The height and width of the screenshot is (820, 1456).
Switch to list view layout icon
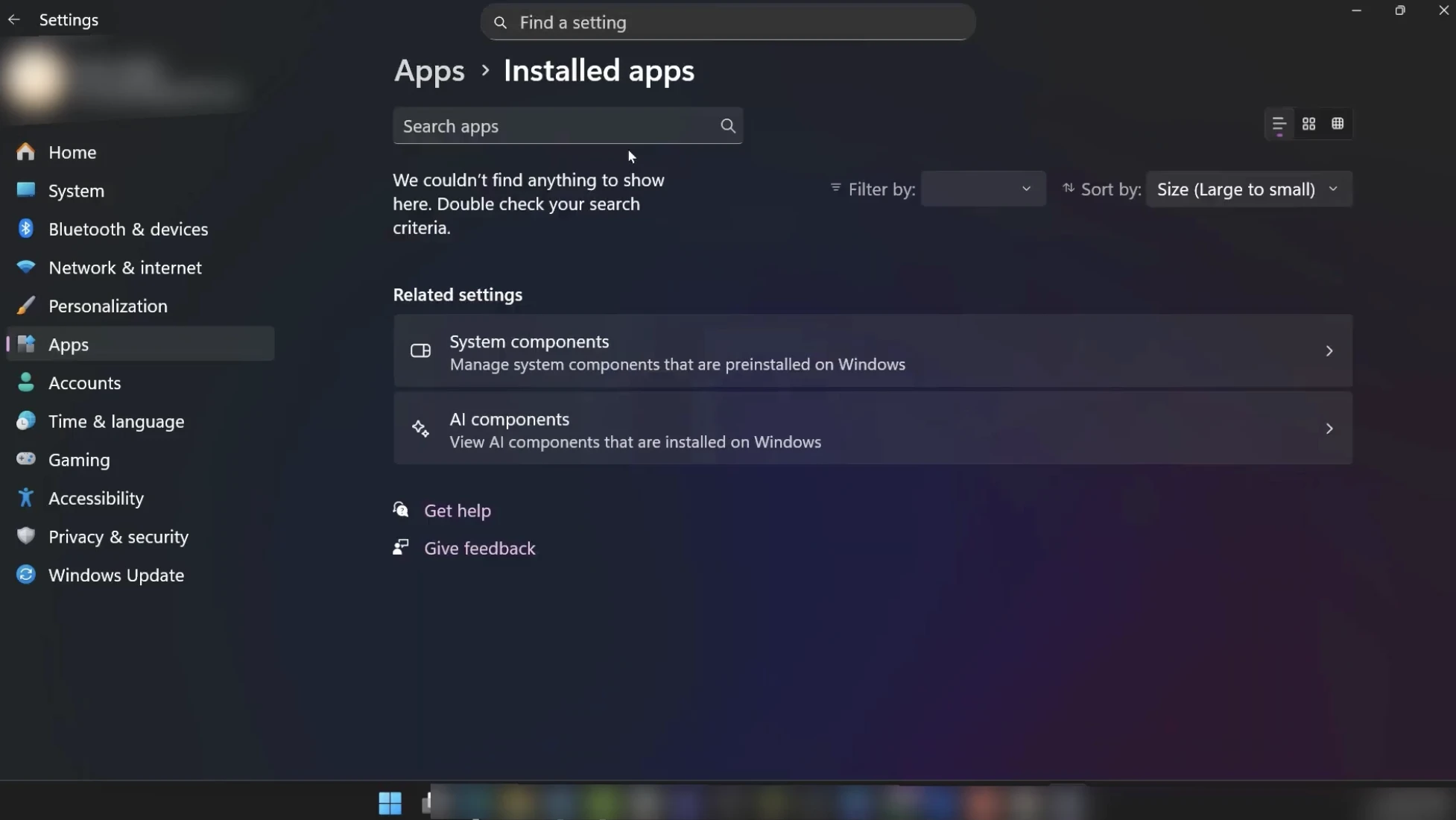tap(1279, 124)
